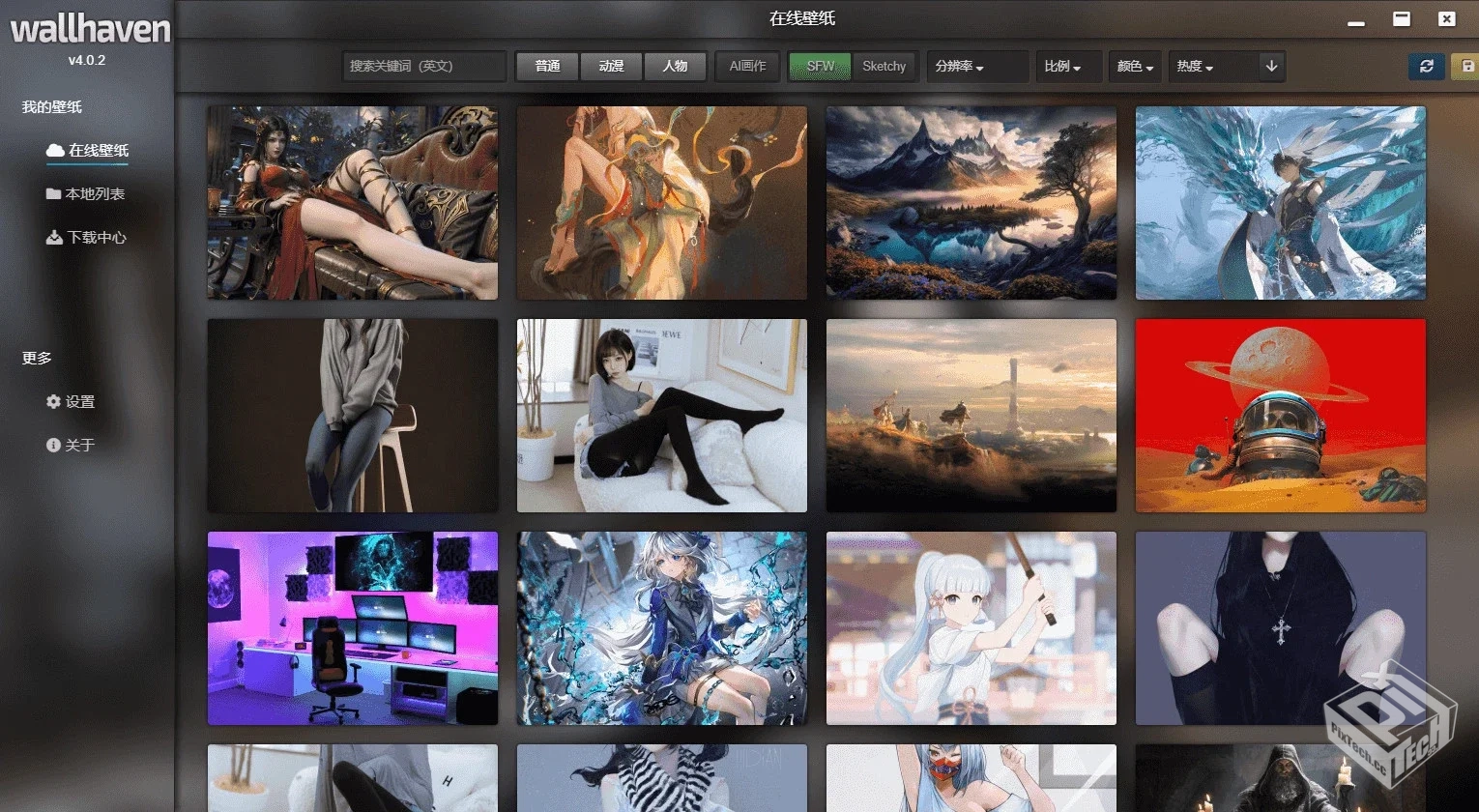The width and height of the screenshot is (1479, 812).
Task: Click the folder icon next to 本地列表
Action: click(x=52, y=193)
